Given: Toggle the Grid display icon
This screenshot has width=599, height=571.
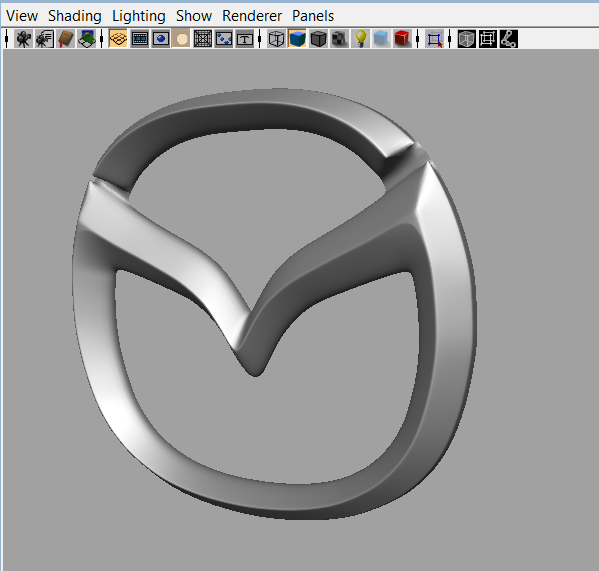Looking at the screenshot, I should coord(118,39).
